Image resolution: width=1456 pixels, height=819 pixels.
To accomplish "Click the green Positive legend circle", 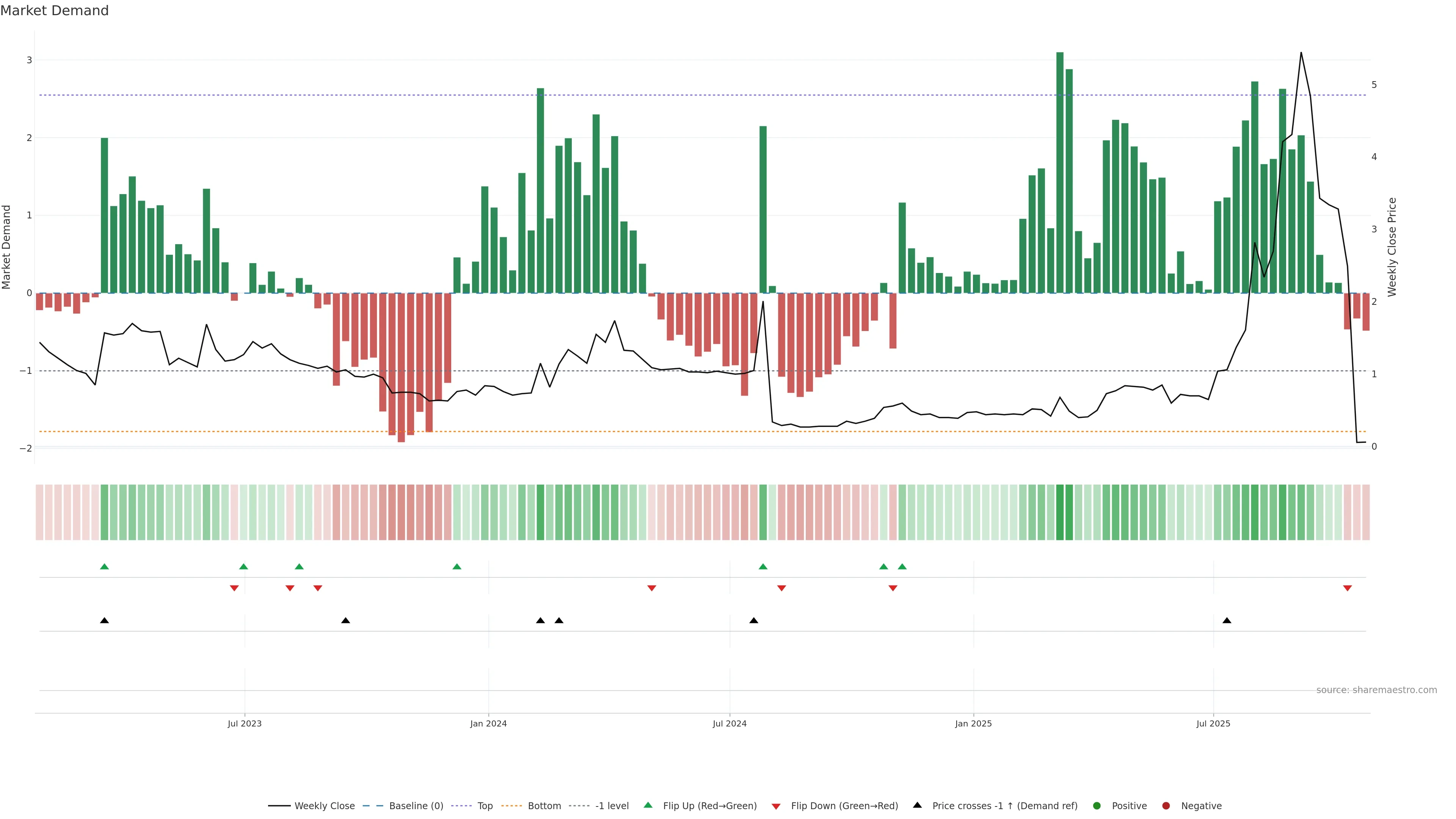I will click(1097, 806).
